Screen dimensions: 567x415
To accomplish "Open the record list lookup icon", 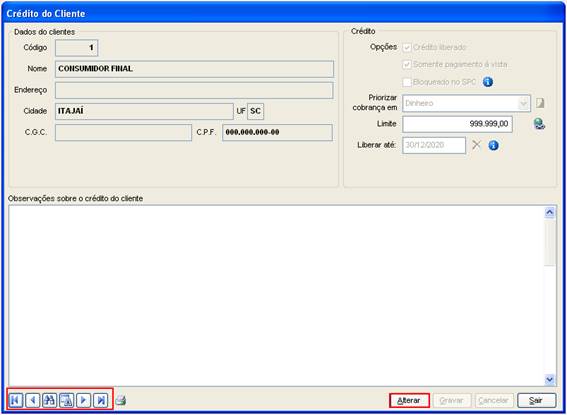I will tap(67, 400).
